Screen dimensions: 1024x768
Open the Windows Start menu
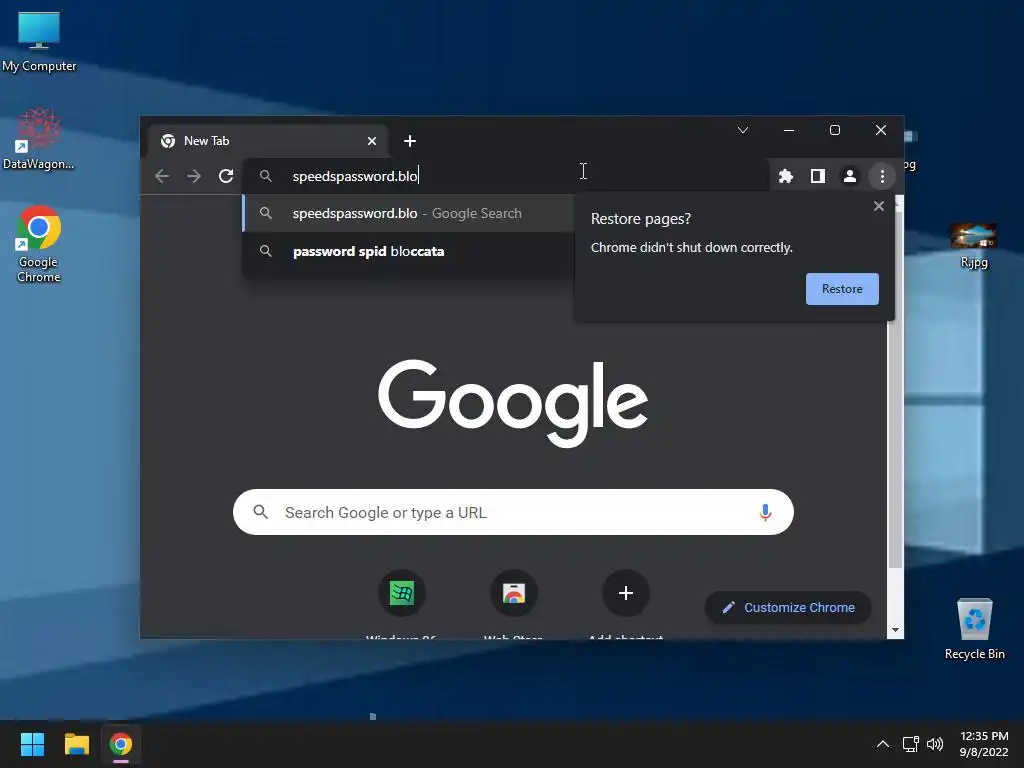click(x=32, y=744)
